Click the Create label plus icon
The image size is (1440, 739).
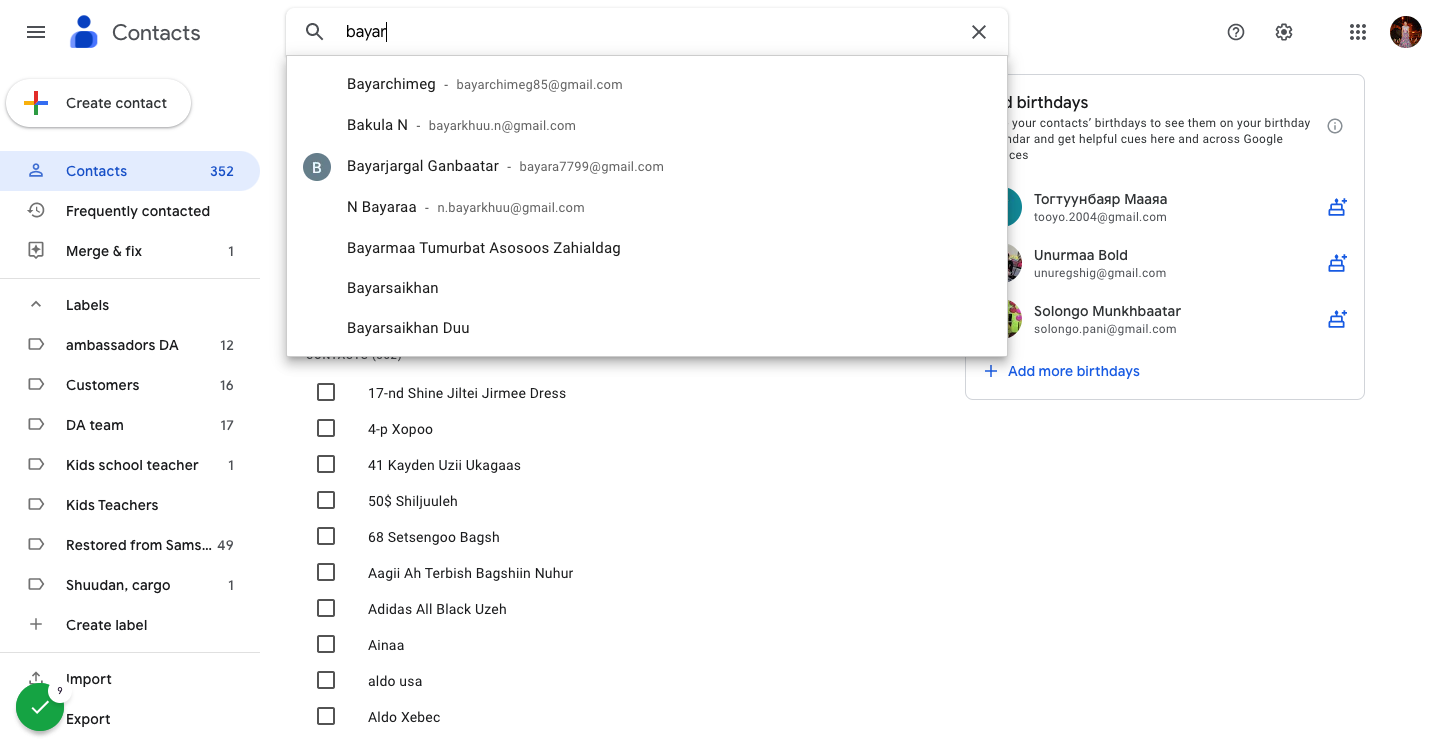(x=36, y=625)
